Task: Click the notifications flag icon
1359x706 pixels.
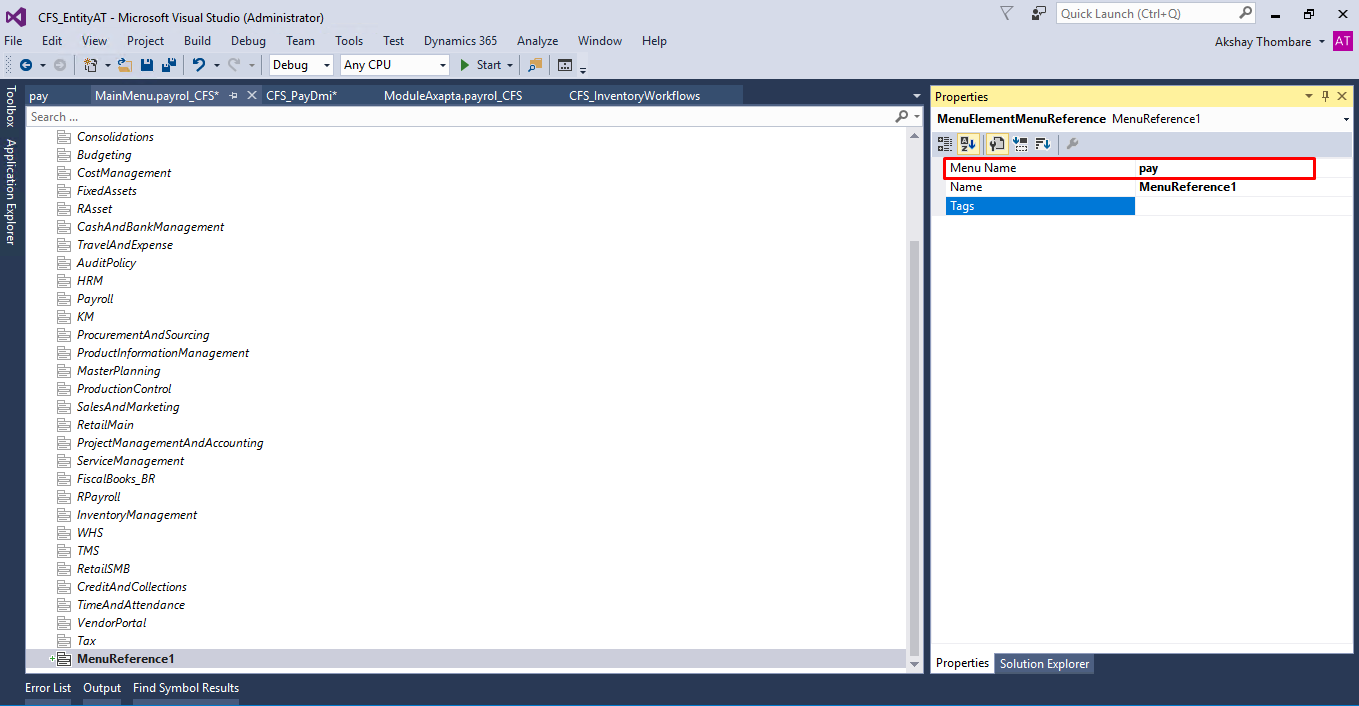Action: [1006, 13]
